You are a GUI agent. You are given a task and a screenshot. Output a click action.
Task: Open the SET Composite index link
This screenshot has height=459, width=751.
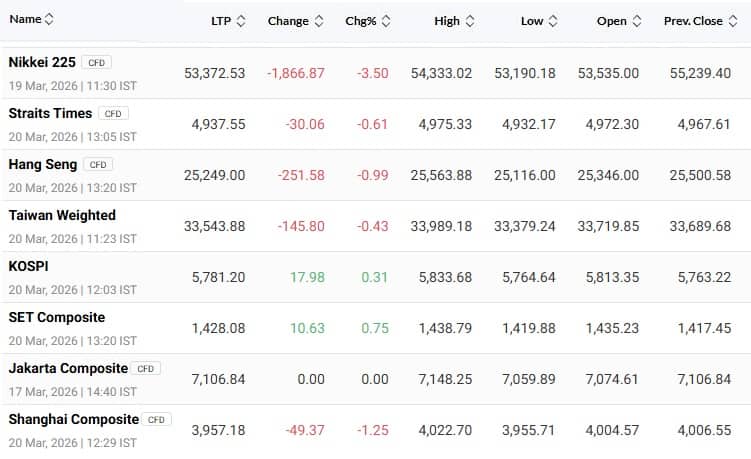(x=57, y=317)
